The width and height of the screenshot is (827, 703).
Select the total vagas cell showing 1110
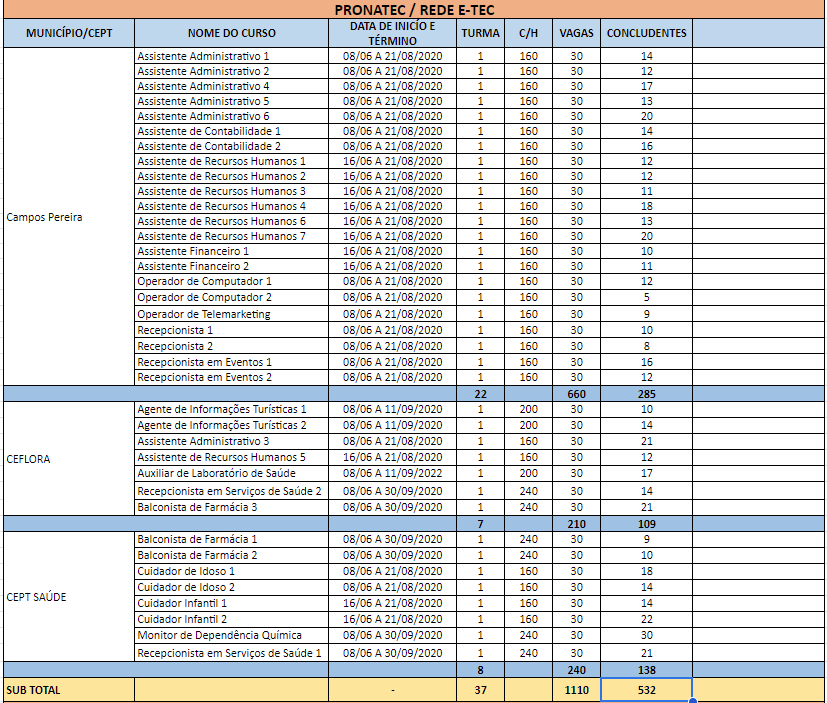[x=576, y=690]
